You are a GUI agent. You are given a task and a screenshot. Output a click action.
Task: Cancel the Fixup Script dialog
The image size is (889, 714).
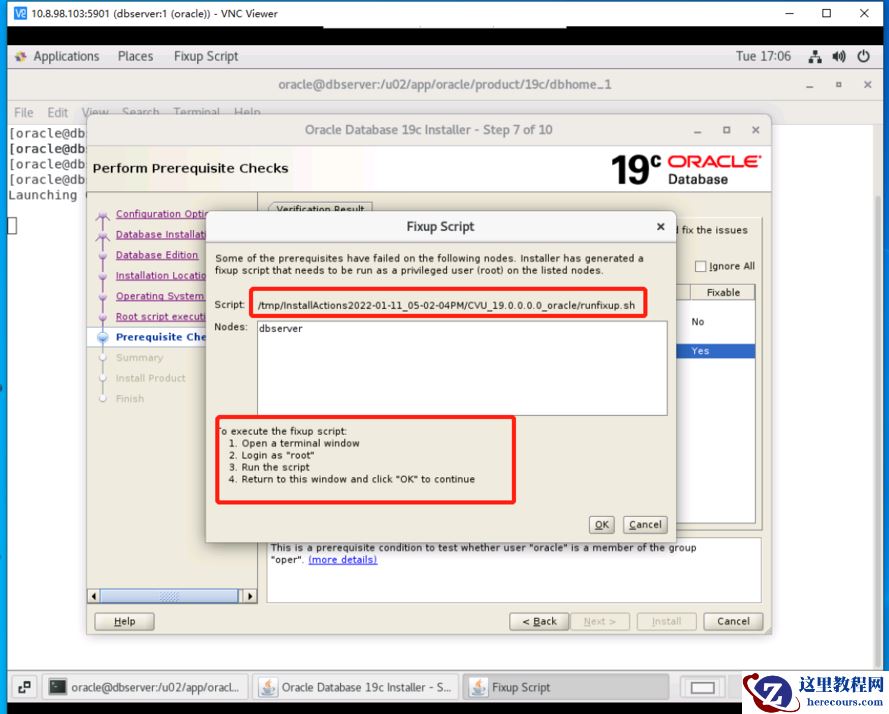[645, 525]
